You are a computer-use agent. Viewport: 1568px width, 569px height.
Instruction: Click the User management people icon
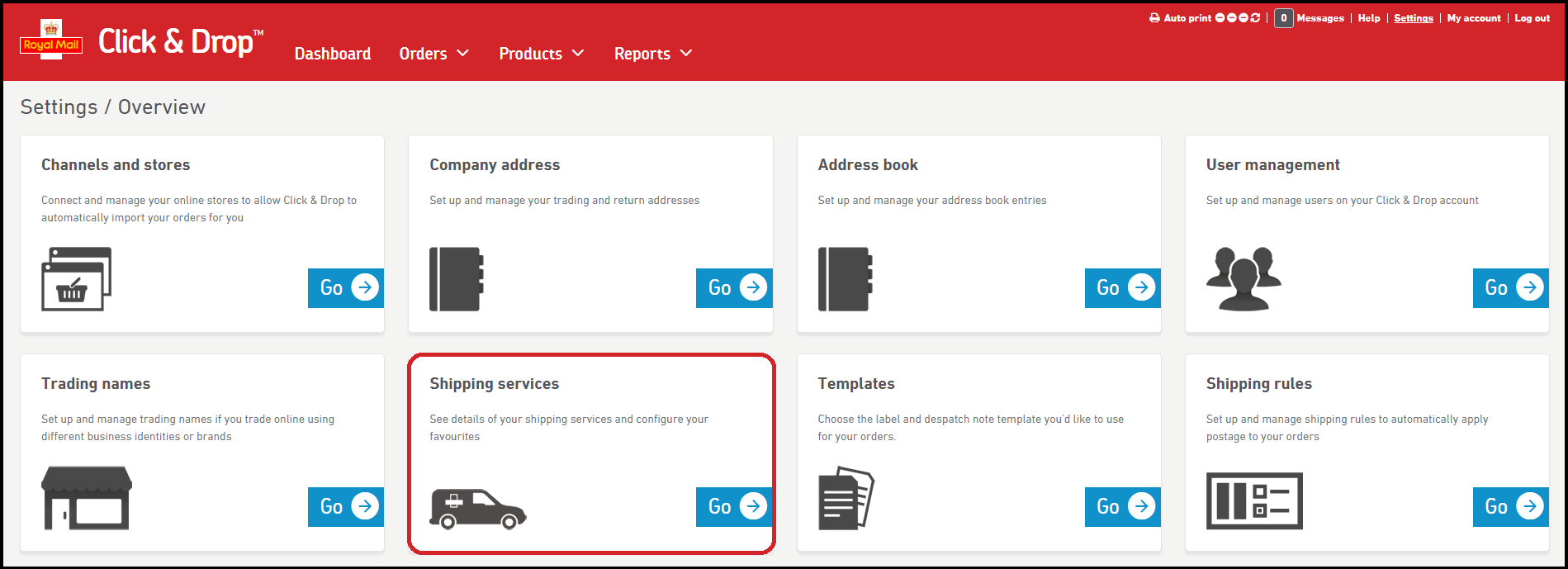(x=1244, y=279)
